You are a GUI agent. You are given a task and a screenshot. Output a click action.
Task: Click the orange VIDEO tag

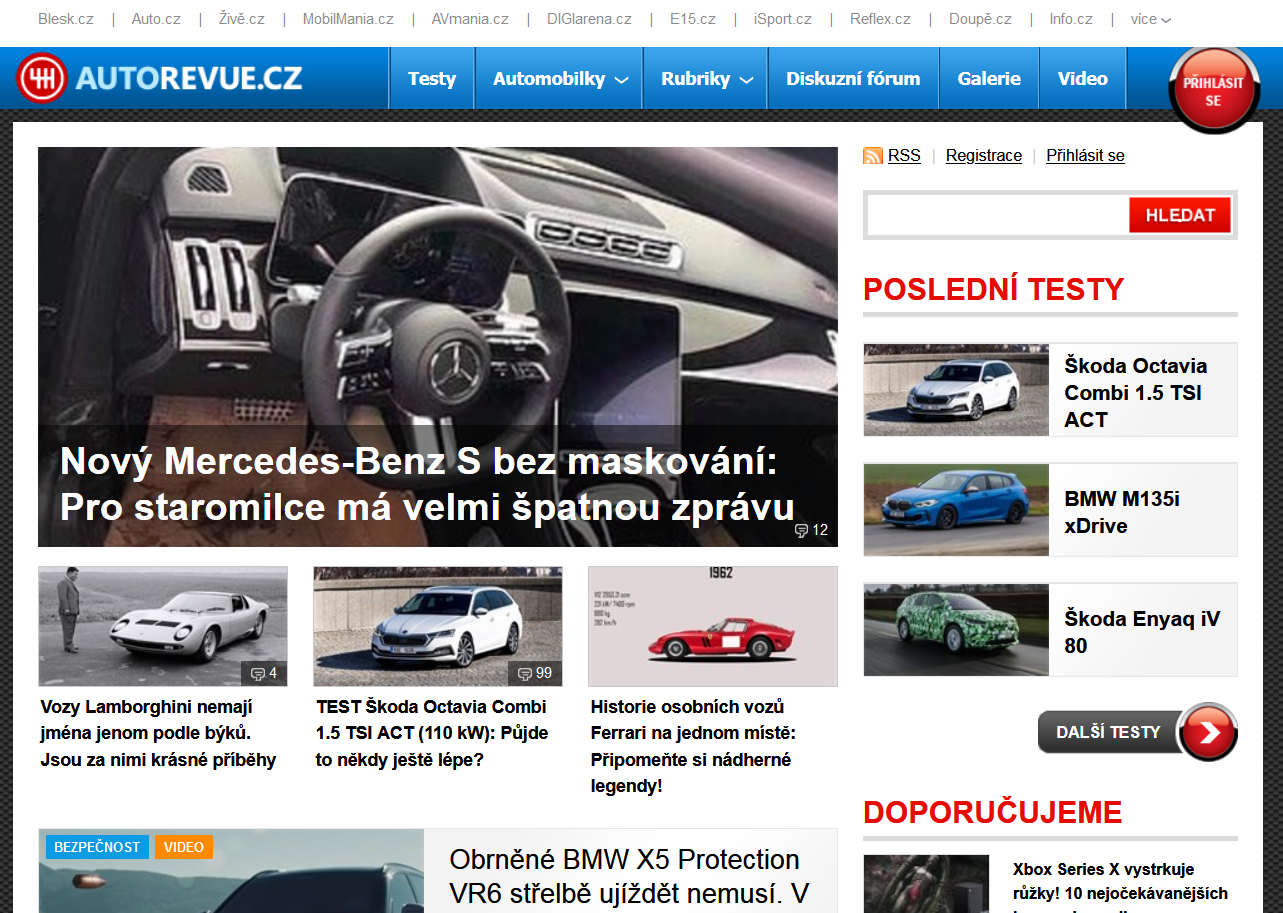[x=184, y=847]
